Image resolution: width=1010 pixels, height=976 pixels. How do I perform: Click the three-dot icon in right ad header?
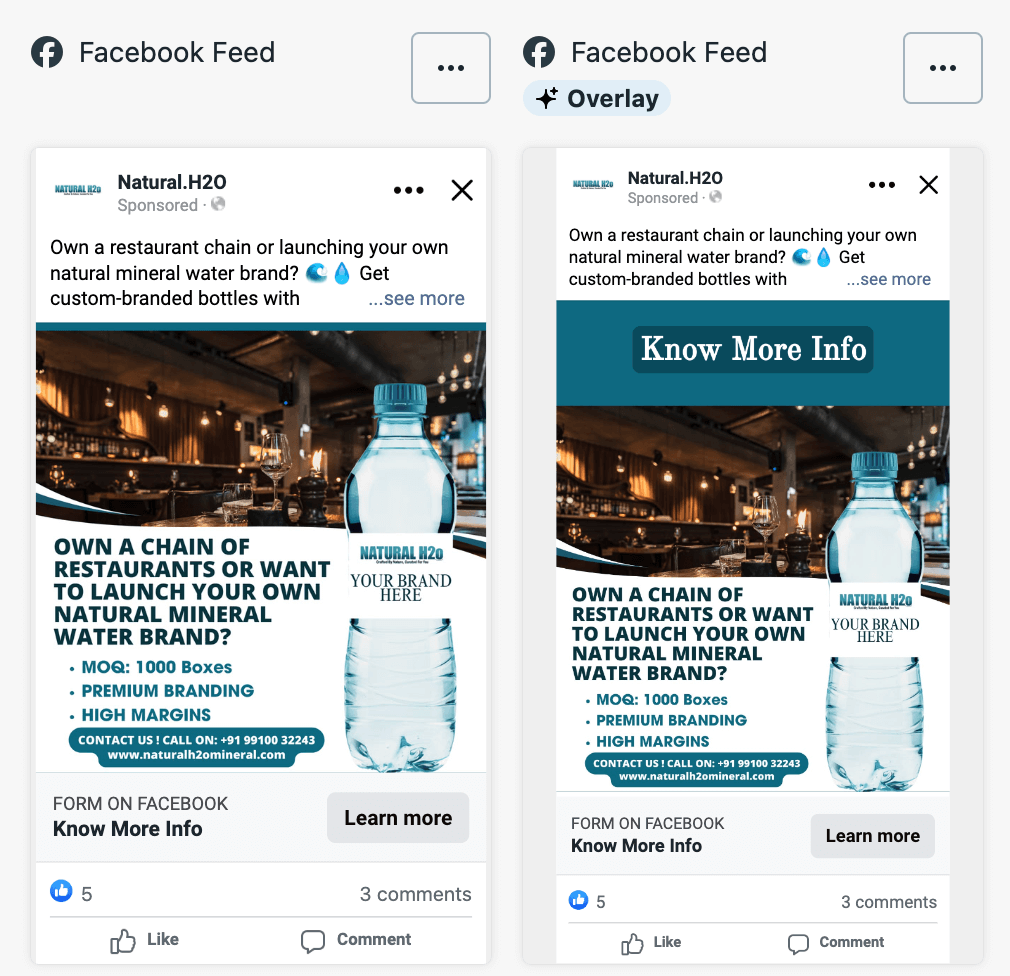tap(882, 185)
